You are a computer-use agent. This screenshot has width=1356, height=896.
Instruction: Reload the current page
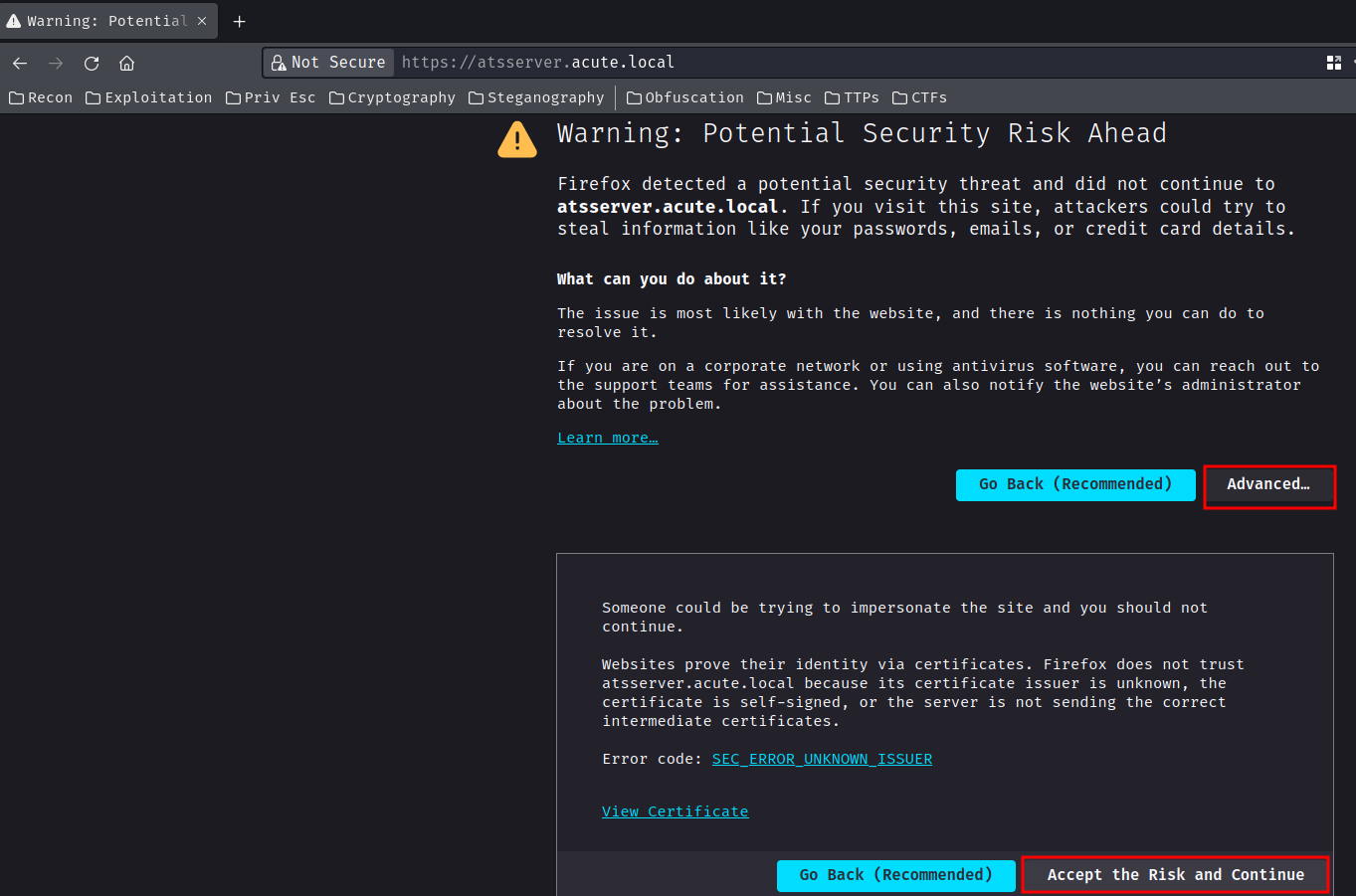coord(92,63)
